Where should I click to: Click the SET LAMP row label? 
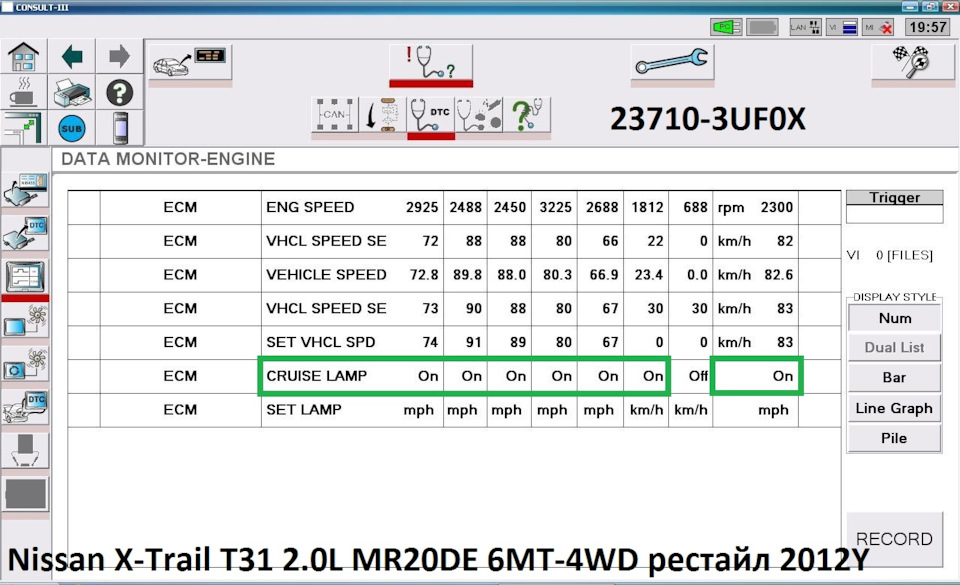click(304, 409)
